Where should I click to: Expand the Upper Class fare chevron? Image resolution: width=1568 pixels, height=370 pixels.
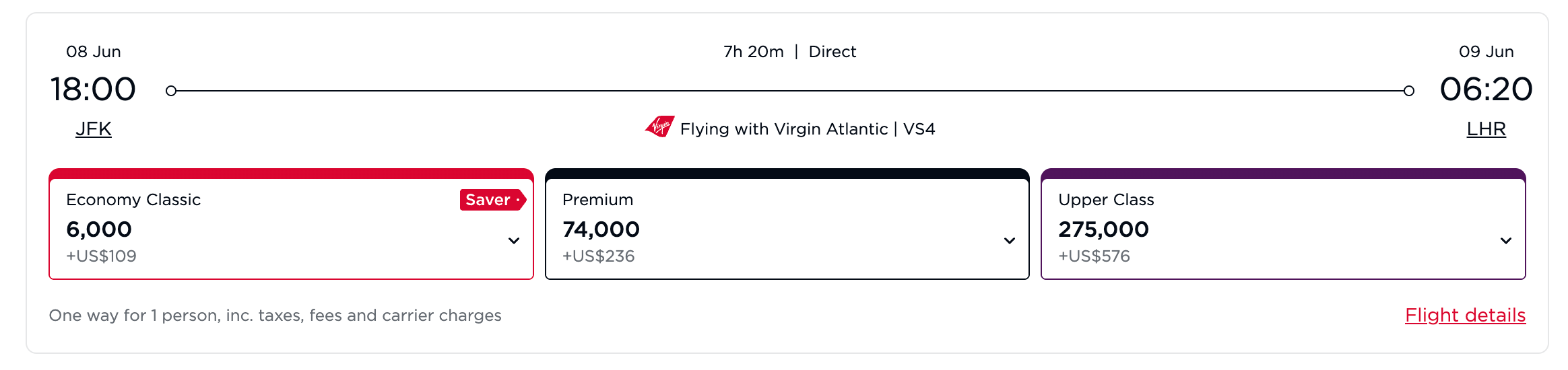[1506, 241]
